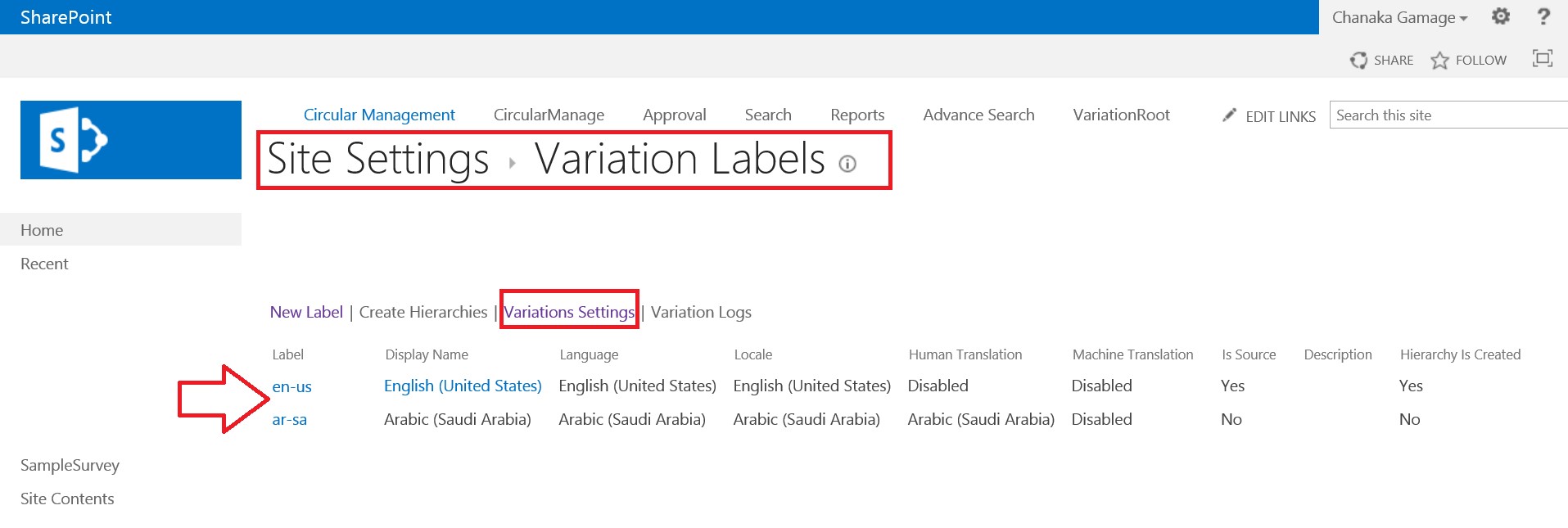The image size is (1568, 528).
Task: Click New Label link
Action: click(x=306, y=312)
